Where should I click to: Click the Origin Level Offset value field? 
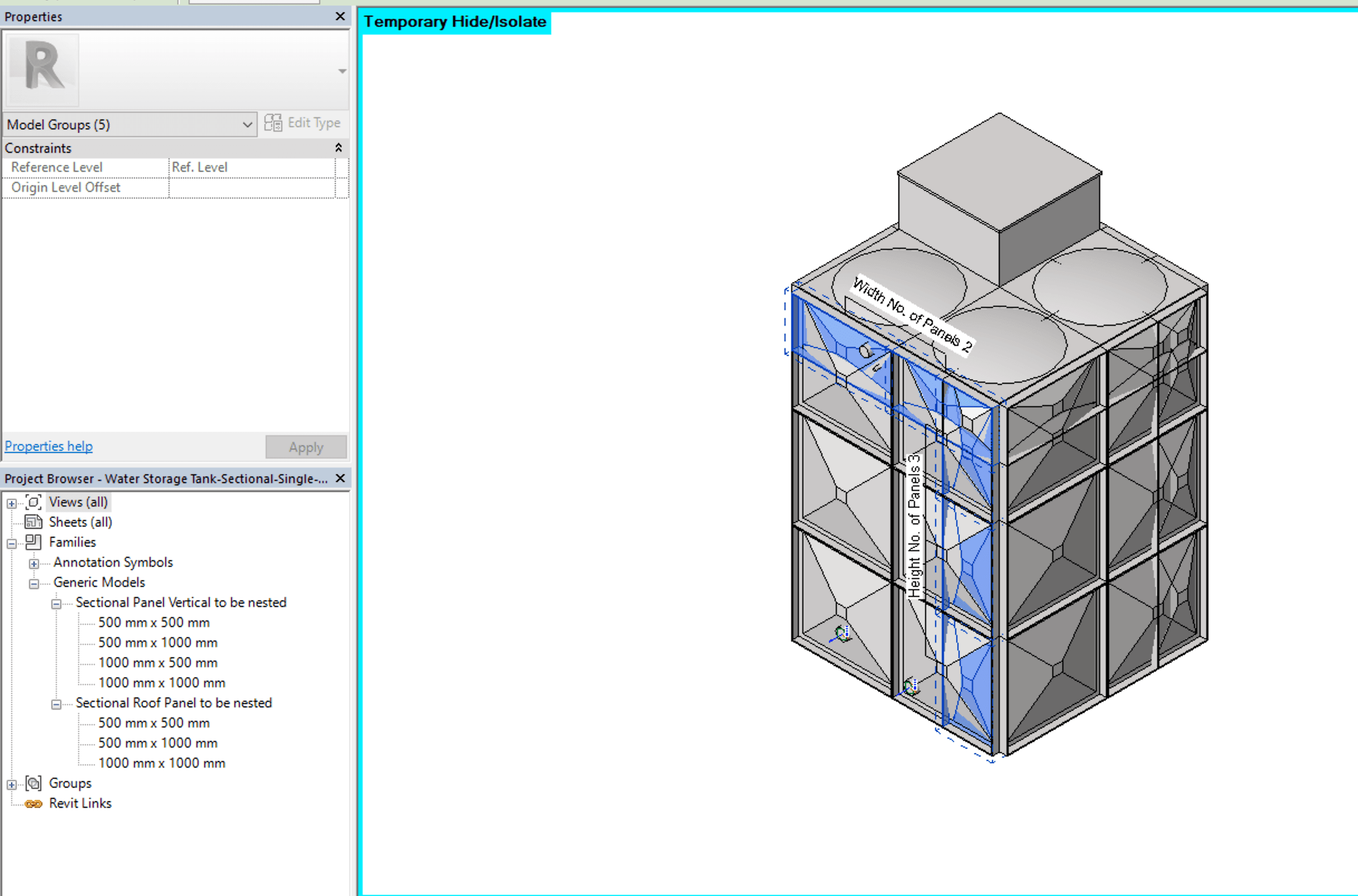tap(252, 187)
